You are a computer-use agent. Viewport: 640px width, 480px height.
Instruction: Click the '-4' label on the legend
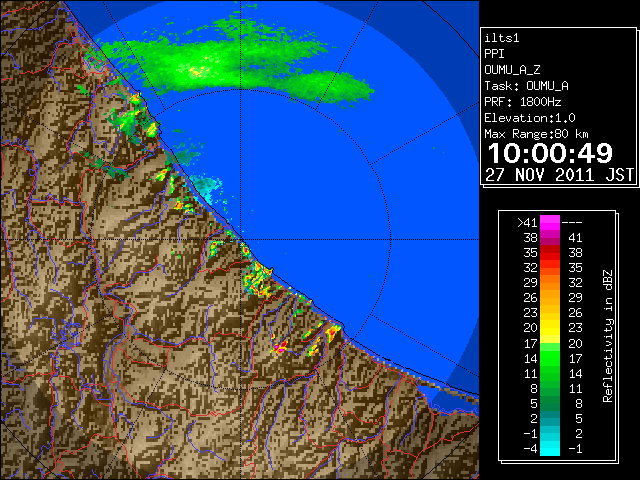pos(530,449)
